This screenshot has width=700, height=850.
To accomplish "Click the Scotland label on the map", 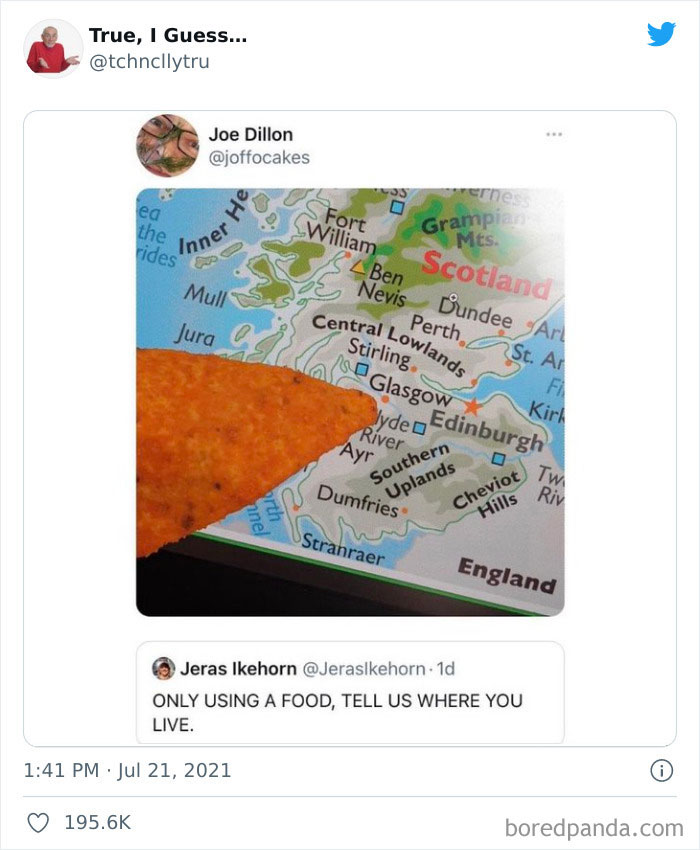I will (x=486, y=275).
